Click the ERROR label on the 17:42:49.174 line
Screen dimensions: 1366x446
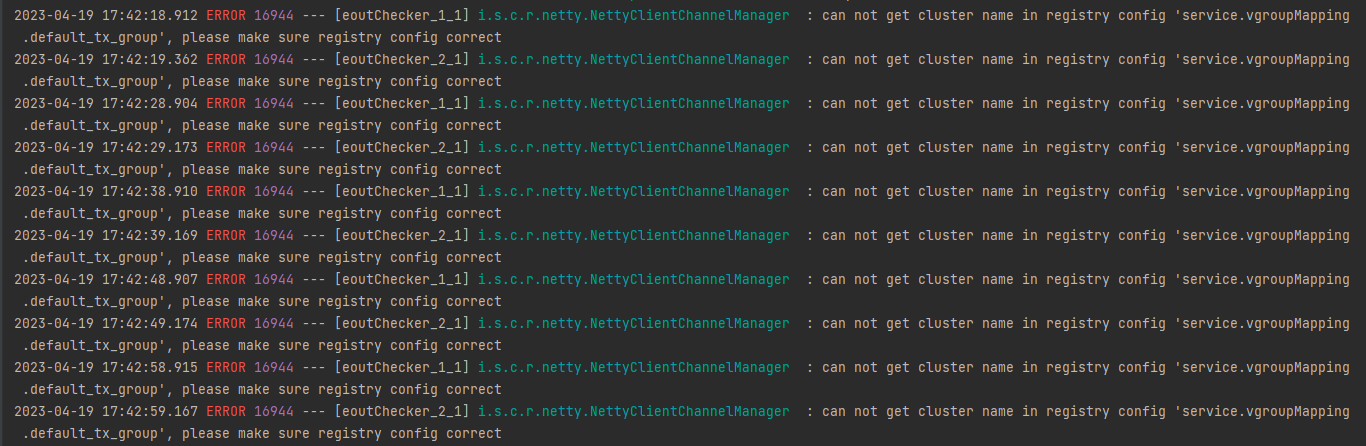click(225, 324)
